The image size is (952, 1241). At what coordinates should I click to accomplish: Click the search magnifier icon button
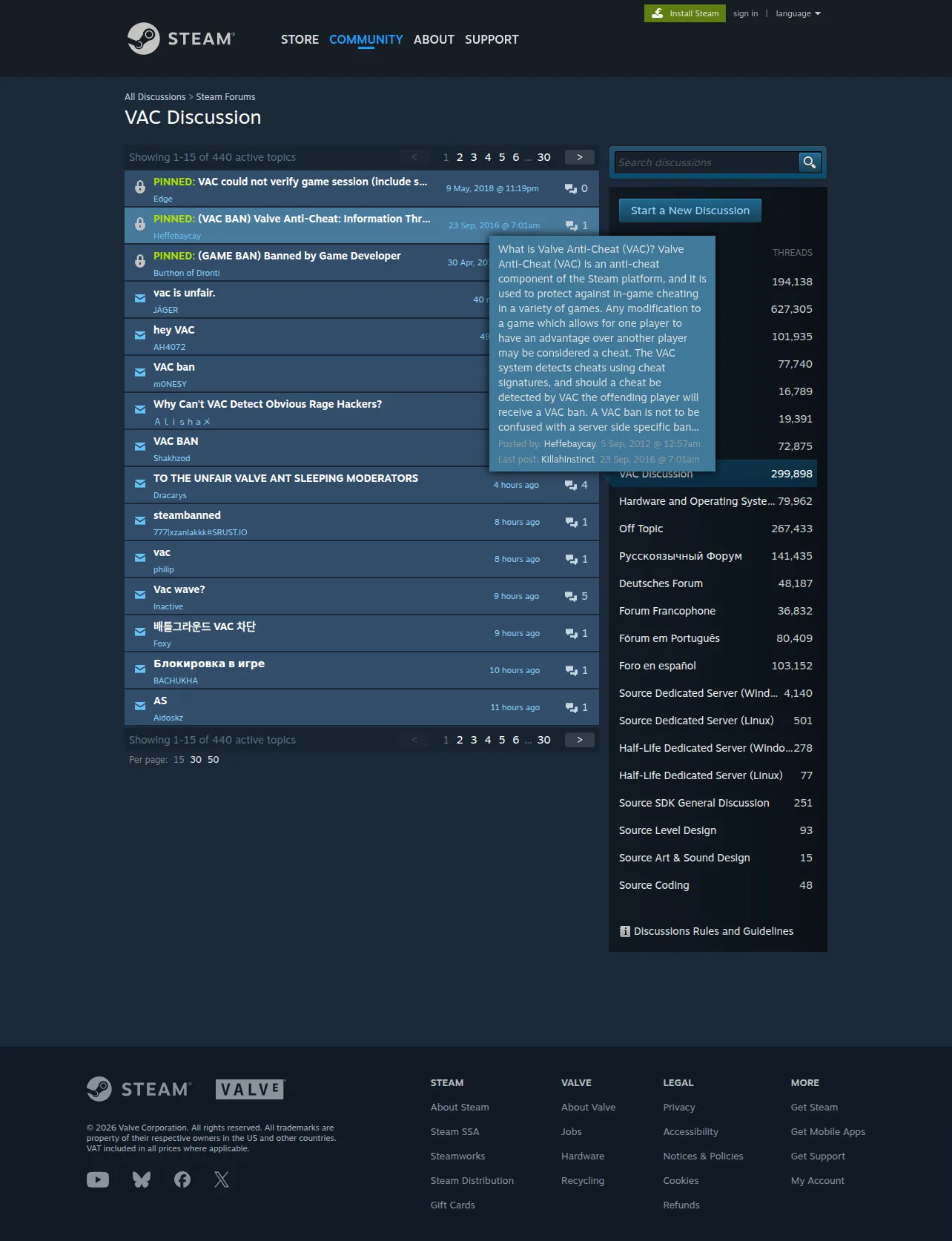[x=810, y=162]
